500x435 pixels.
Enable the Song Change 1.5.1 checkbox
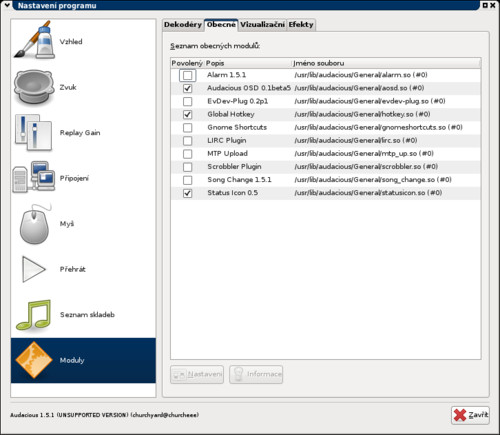[x=187, y=180]
